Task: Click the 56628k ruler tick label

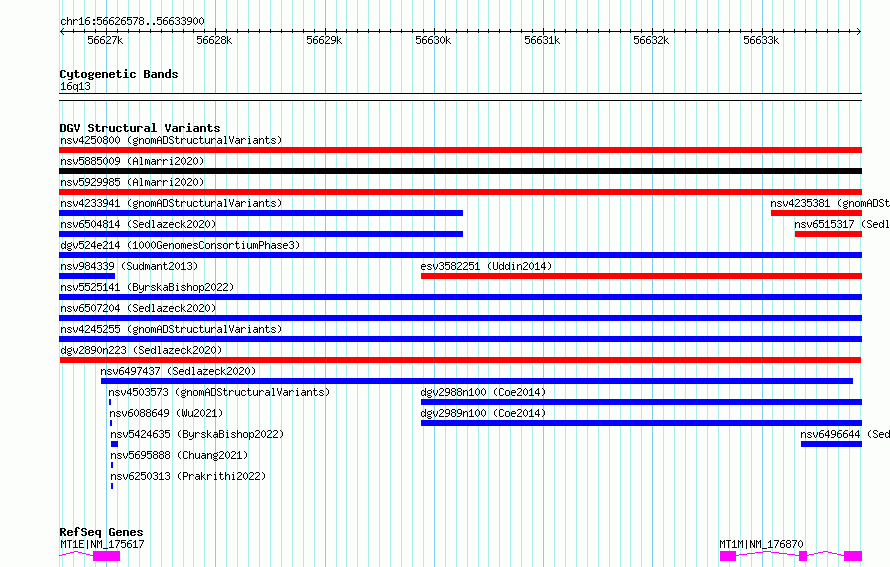Action: (214, 40)
